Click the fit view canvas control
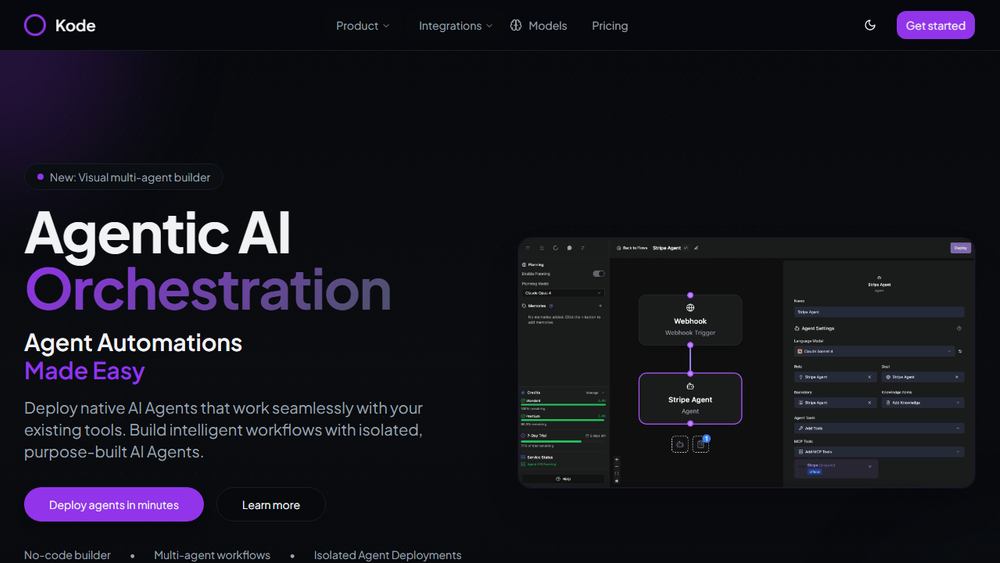Viewport: 1000px width, 563px height. click(x=617, y=474)
